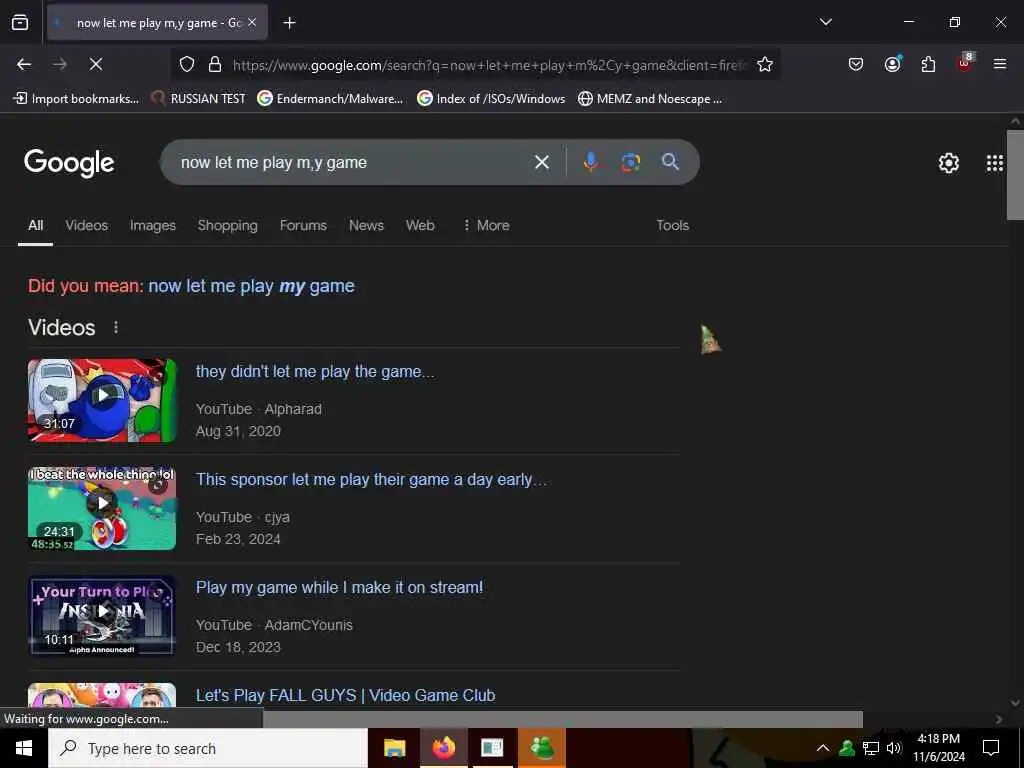Open the Windows Start button

coord(24,748)
